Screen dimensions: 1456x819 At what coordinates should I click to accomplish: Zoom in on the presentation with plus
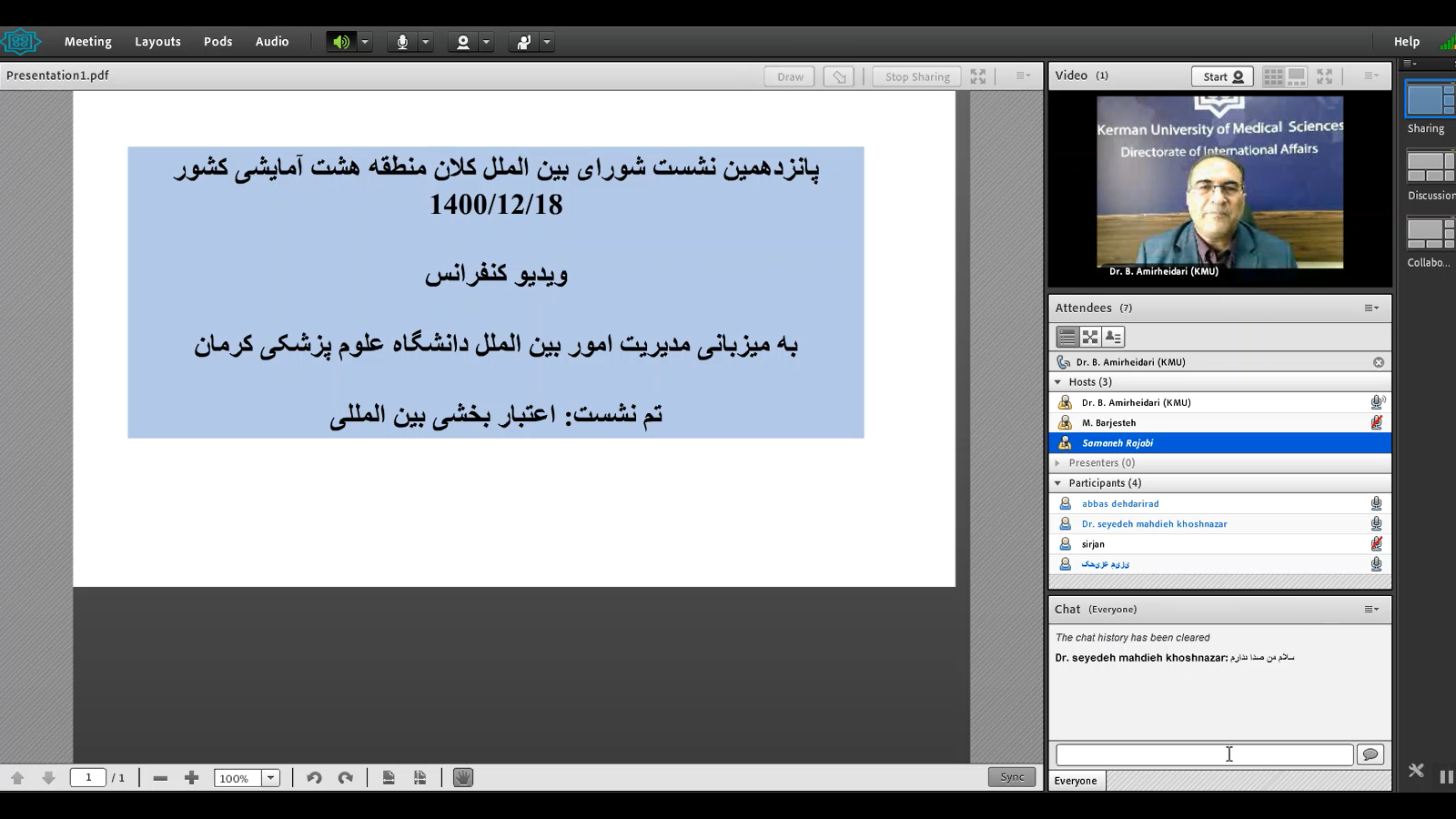(191, 778)
